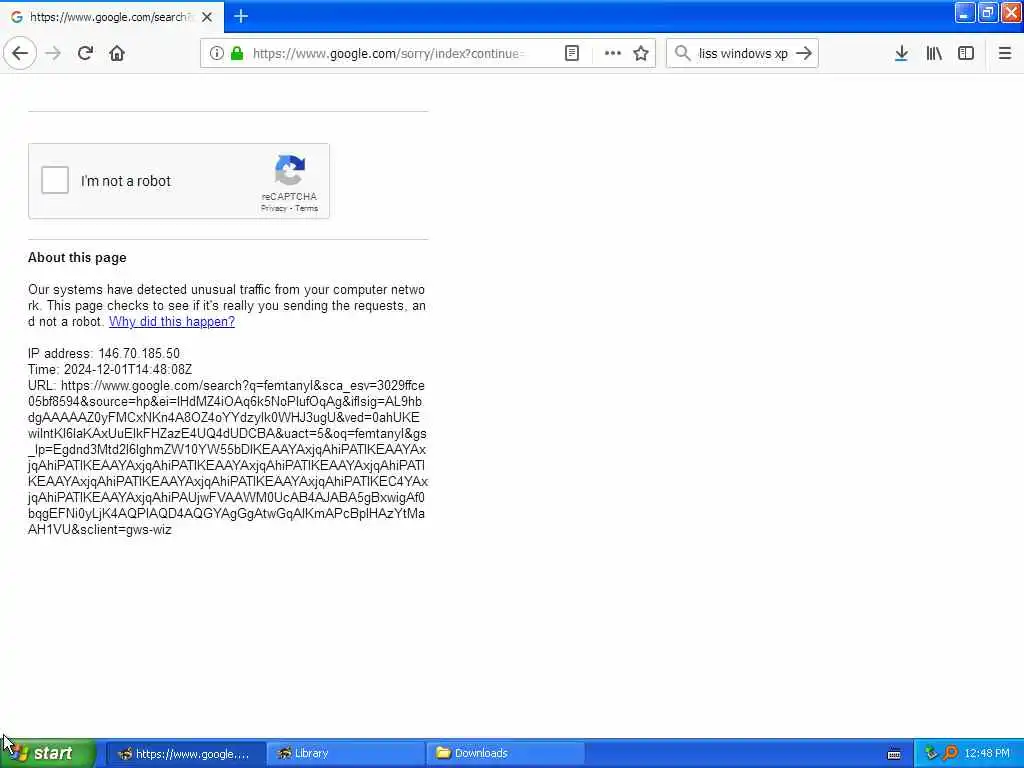1024x768 pixels.
Task: Open the reCAPTCHA Terms link
Action: click(x=306, y=208)
